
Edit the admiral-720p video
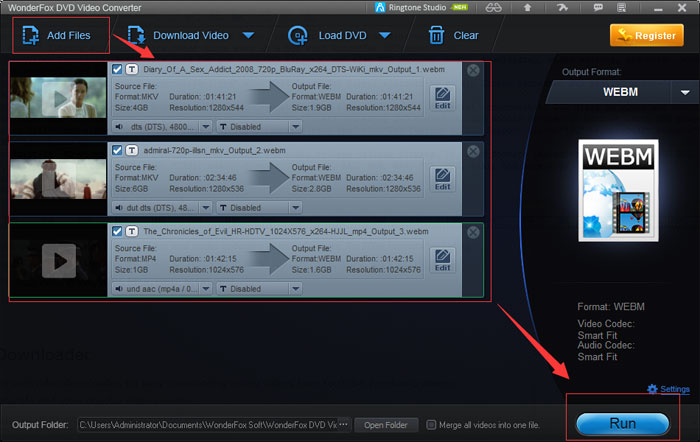click(x=442, y=179)
